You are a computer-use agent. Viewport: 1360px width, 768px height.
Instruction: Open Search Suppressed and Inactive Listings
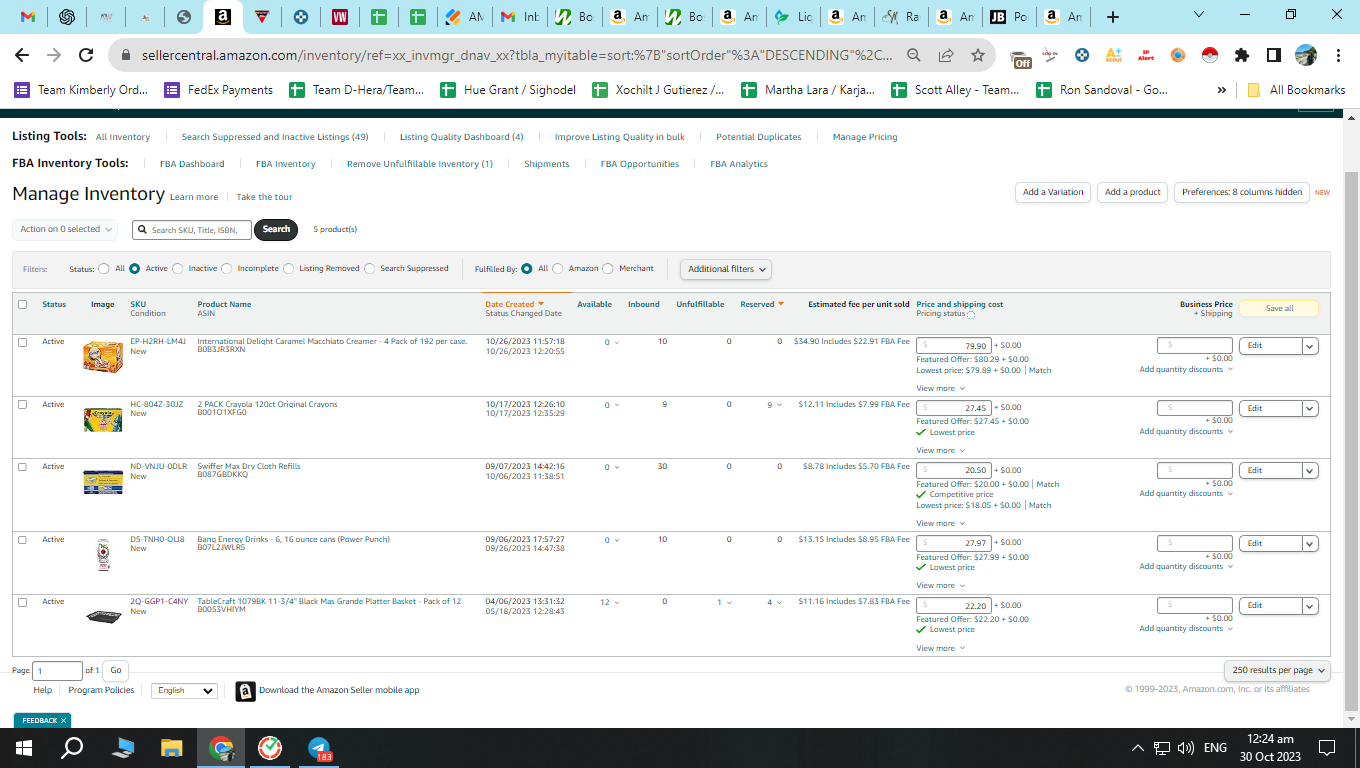coord(275,137)
